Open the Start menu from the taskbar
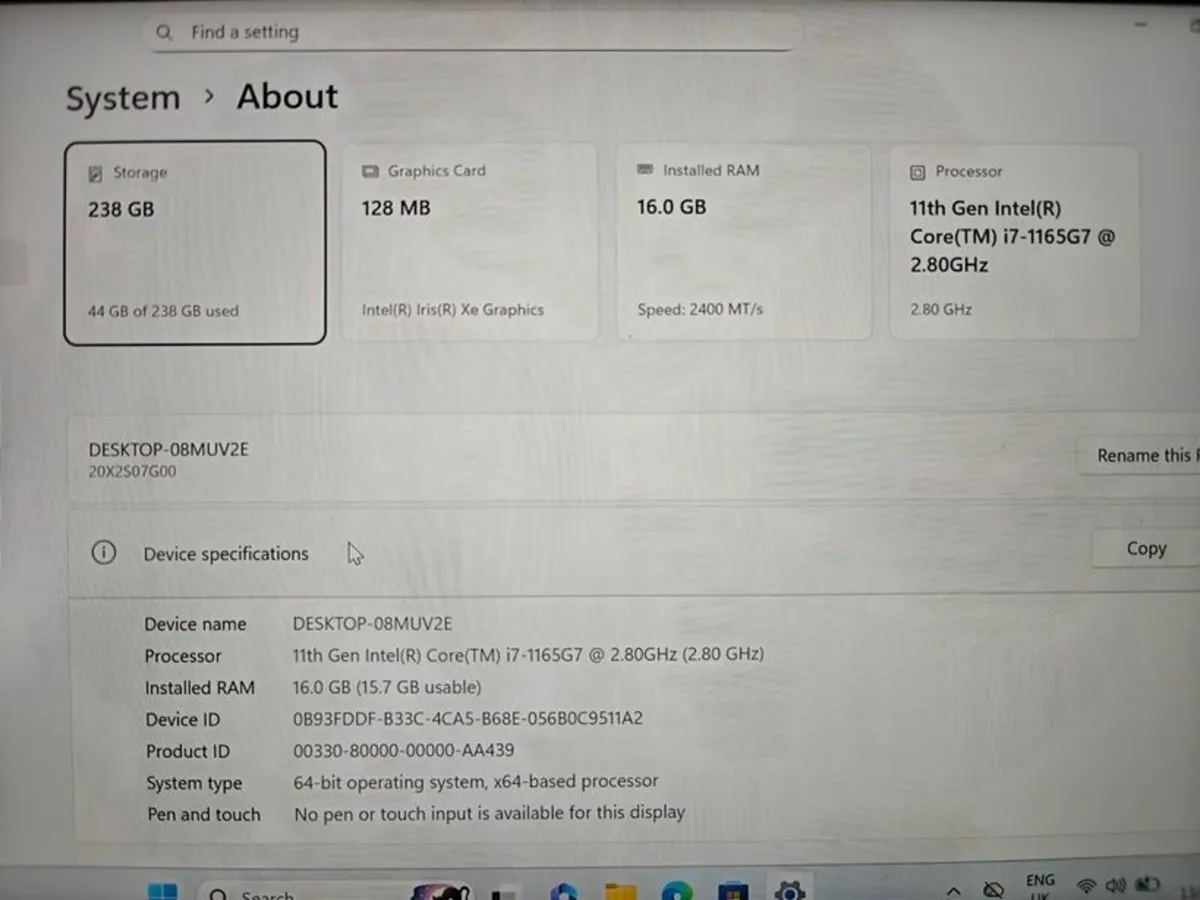1200x900 pixels. pos(165,890)
